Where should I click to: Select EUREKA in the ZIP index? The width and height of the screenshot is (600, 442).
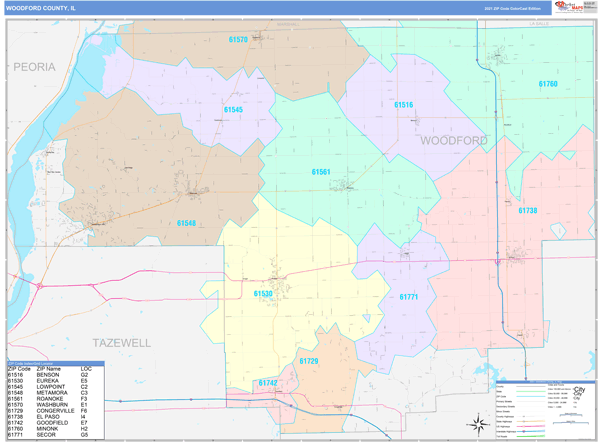point(47,381)
